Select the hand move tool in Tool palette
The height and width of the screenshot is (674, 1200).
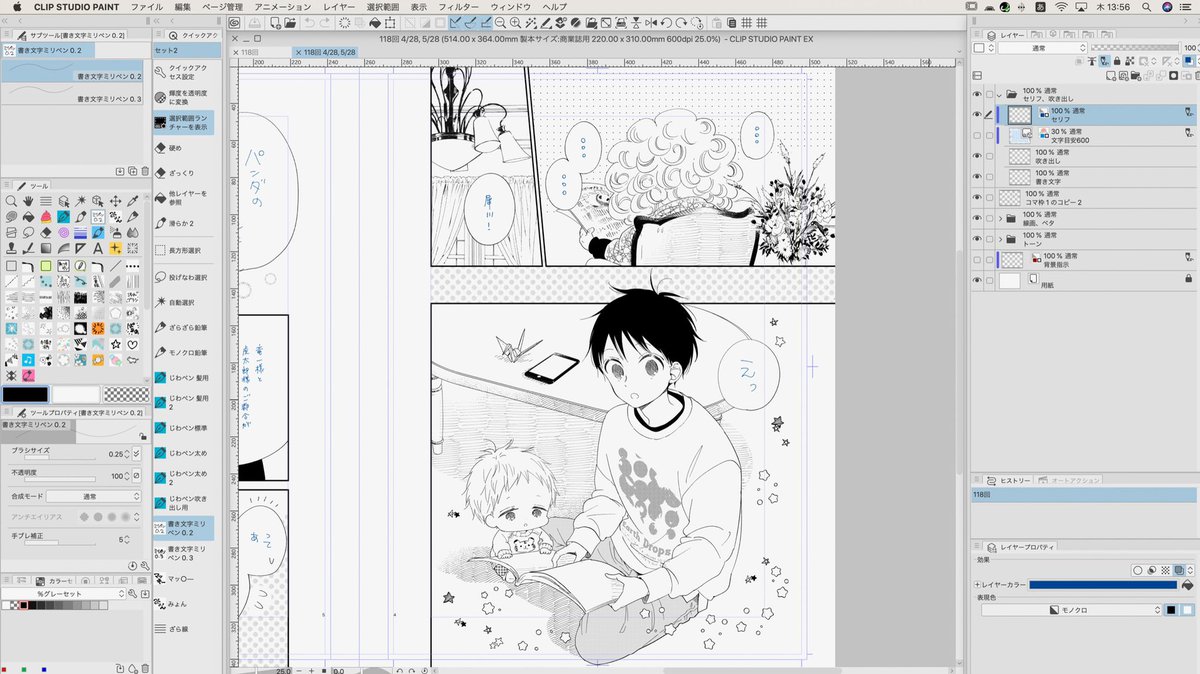[28, 201]
